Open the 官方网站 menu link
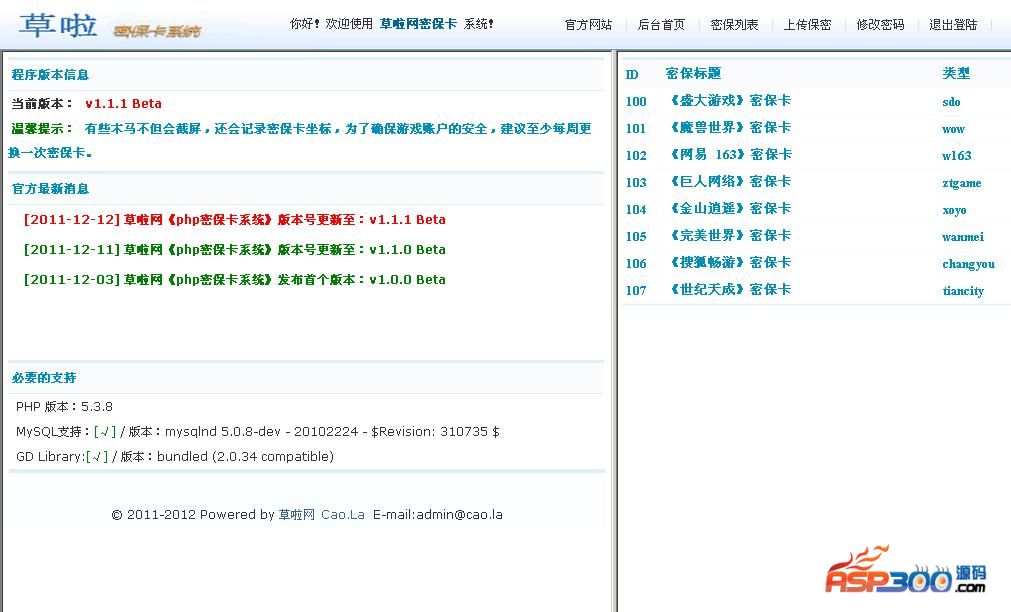 [588, 25]
